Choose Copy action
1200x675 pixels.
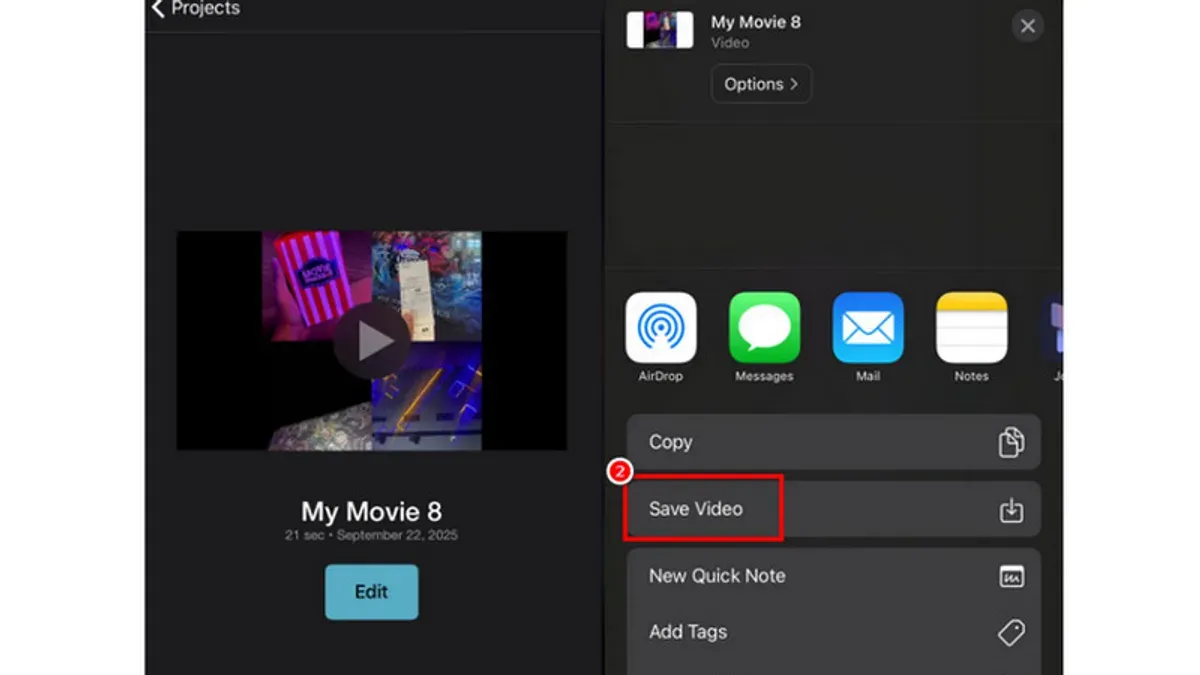(x=833, y=442)
